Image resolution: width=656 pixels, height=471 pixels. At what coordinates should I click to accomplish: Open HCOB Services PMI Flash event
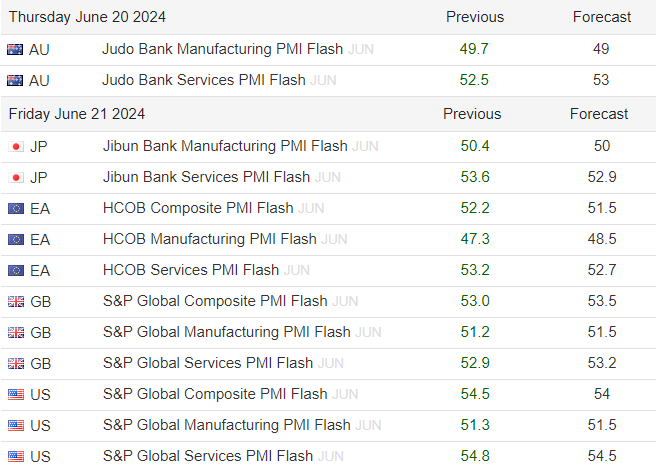pyautogui.click(x=191, y=270)
